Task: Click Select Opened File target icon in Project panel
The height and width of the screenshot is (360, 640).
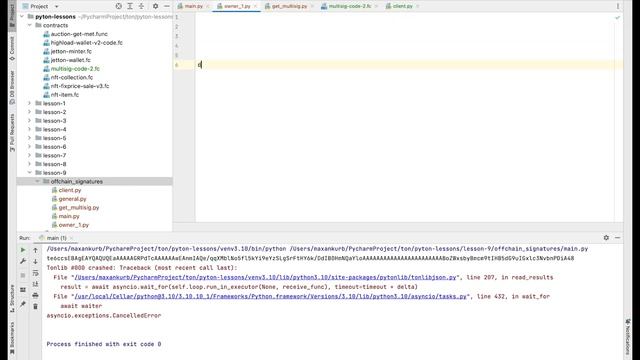Action: 118,6
